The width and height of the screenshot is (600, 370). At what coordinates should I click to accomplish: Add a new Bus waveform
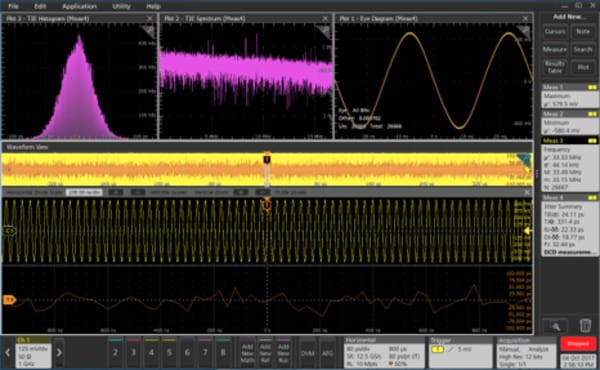click(283, 352)
